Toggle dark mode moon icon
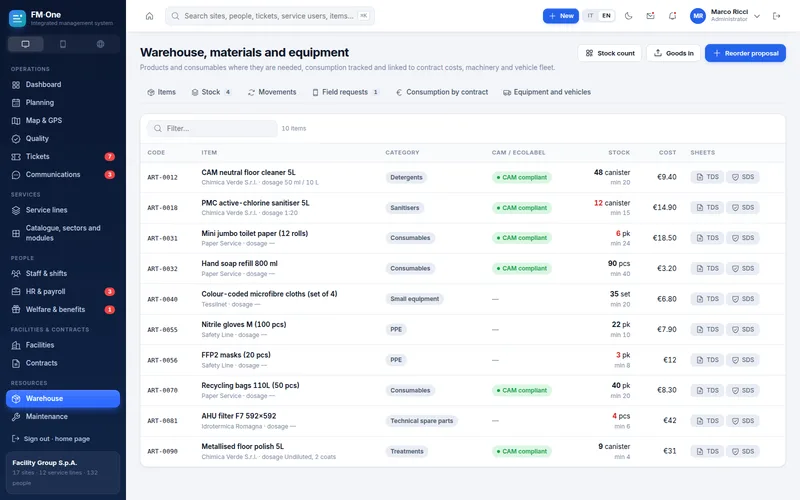The width and height of the screenshot is (800, 500). (x=629, y=16)
